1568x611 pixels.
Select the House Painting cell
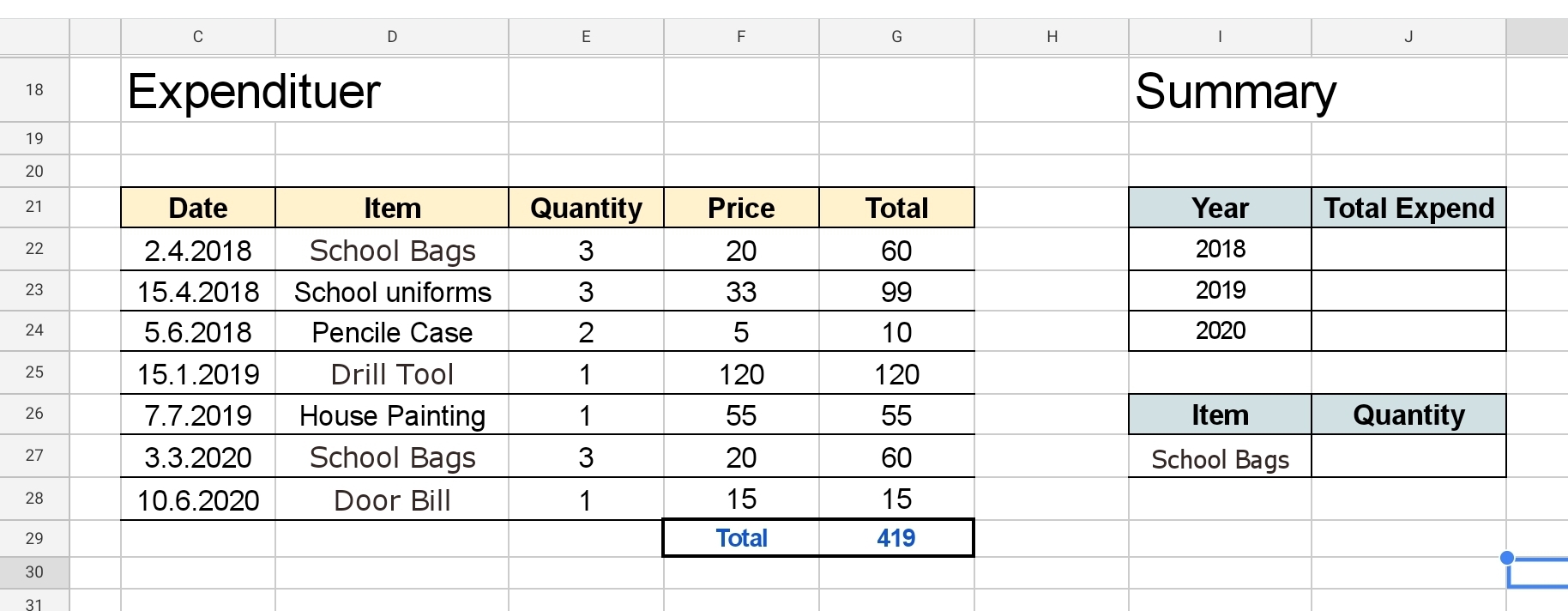pos(392,415)
